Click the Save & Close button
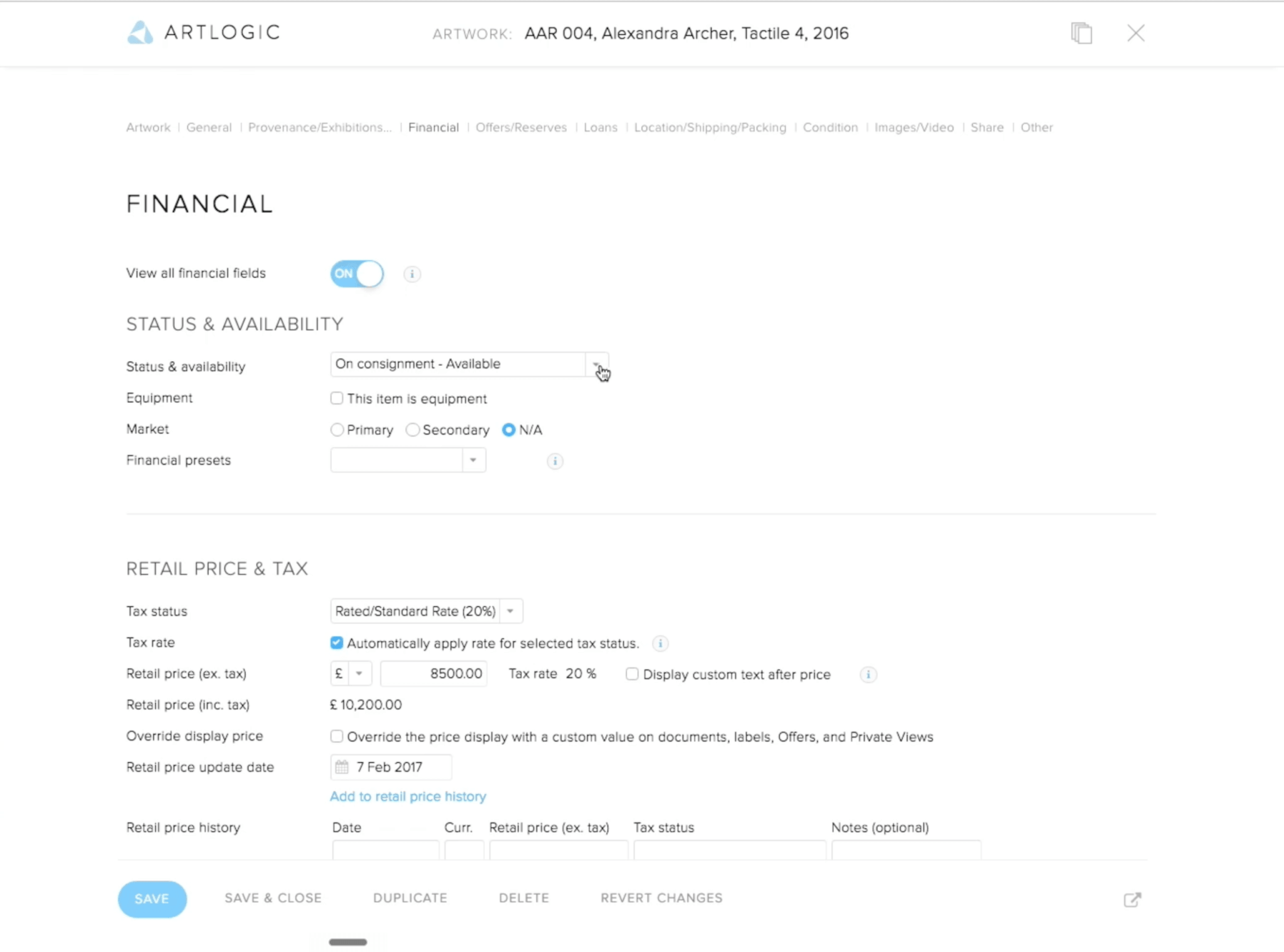Screen dimensions: 1284x952 click(273, 898)
